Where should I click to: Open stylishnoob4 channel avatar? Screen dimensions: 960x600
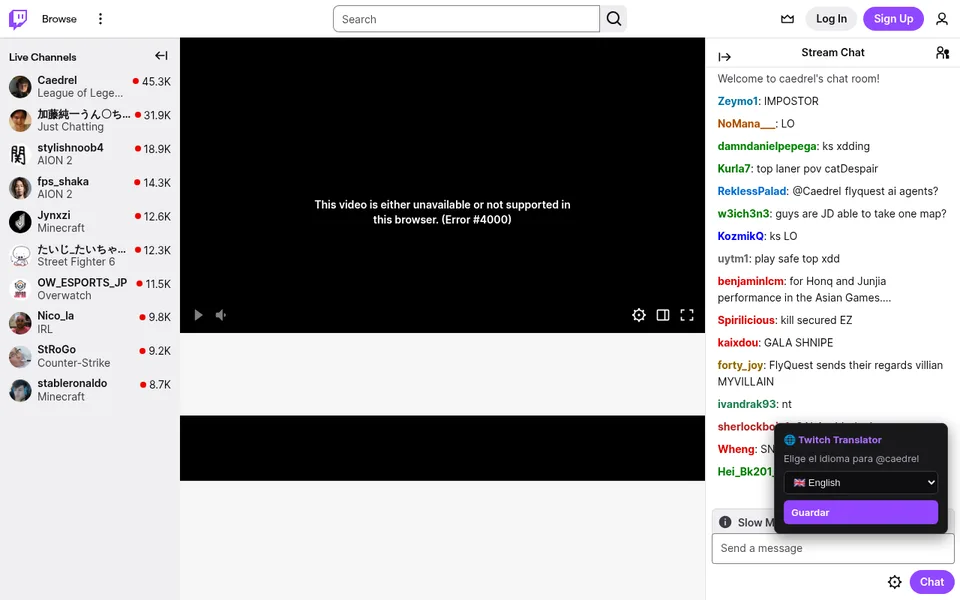(20, 154)
